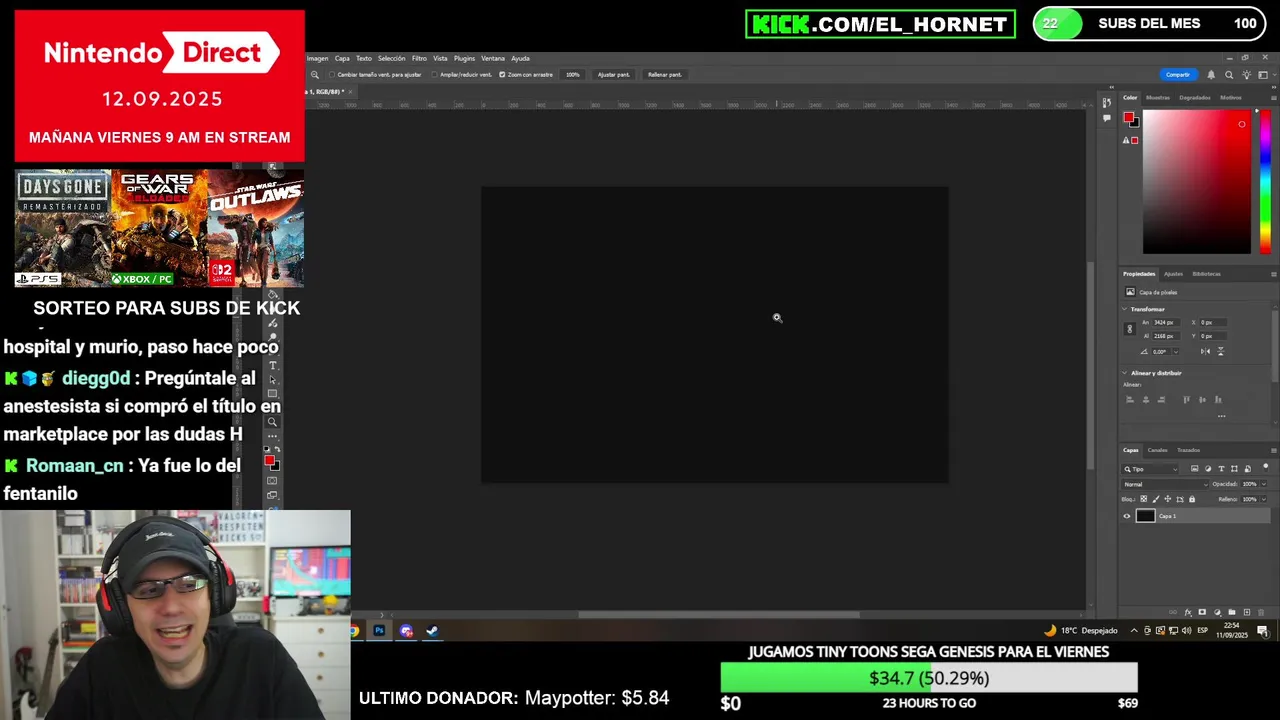Switch to the Muestras tab
Image resolution: width=1280 pixels, height=720 pixels.
pyautogui.click(x=1158, y=98)
